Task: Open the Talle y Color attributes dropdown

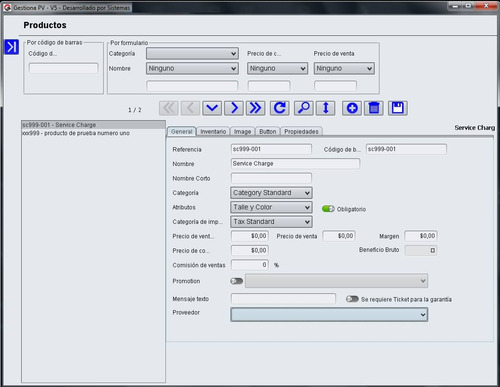Action: click(x=271, y=207)
